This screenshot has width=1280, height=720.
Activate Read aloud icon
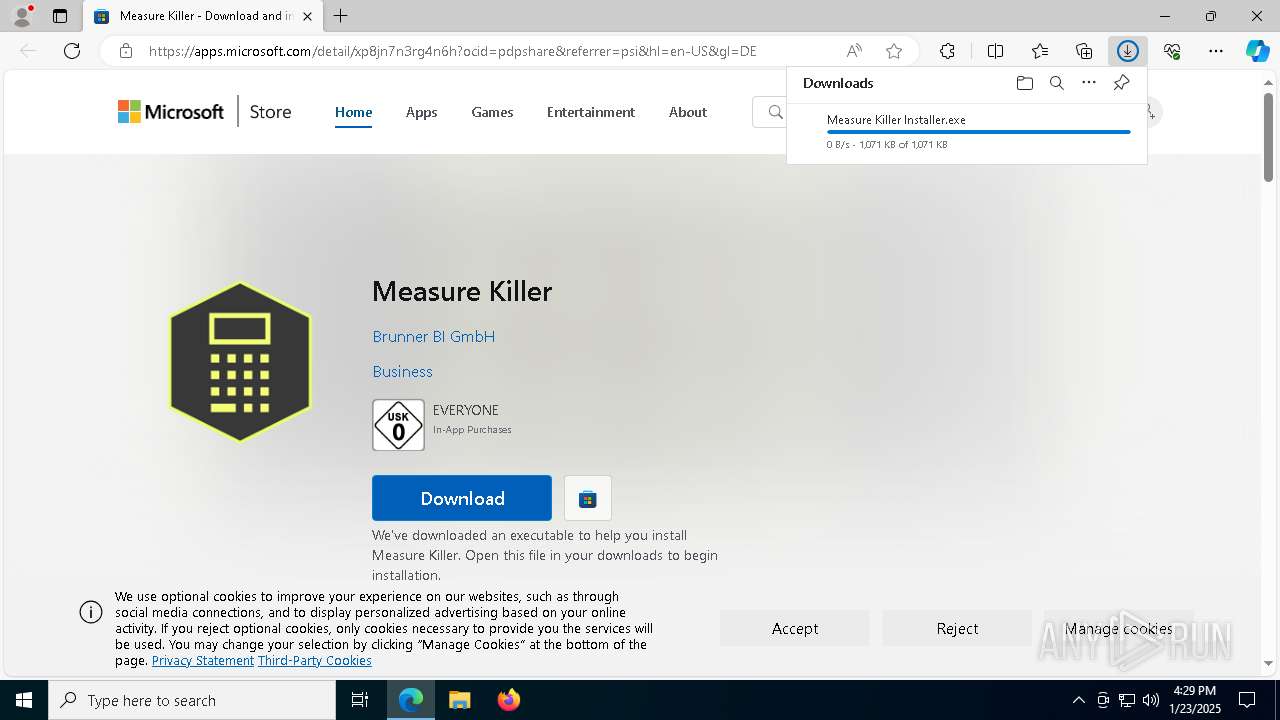(854, 51)
